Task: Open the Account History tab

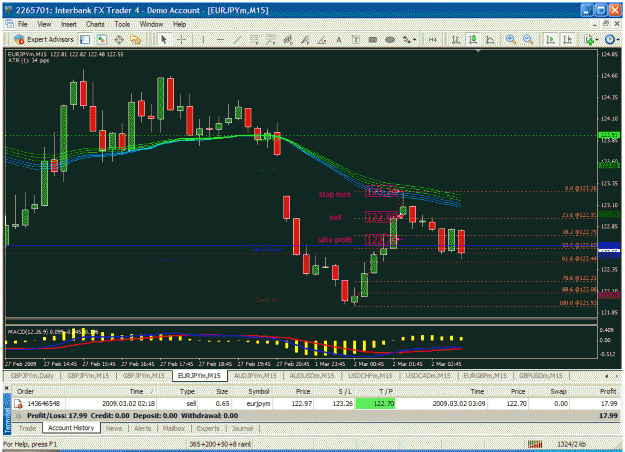Action: [71, 428]
